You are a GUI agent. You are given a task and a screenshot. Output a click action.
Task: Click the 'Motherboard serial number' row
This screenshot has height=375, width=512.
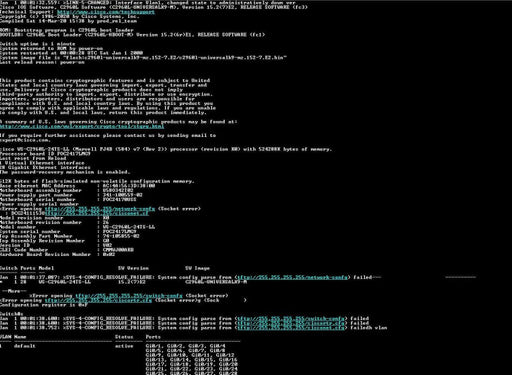pyautogui.click(x=68, y=200)
